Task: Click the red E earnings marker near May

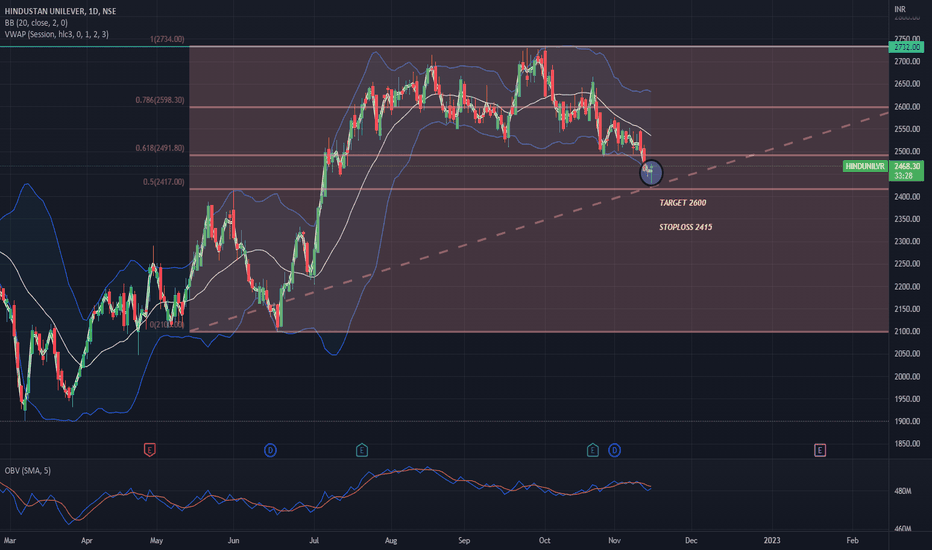Action: 150,450
